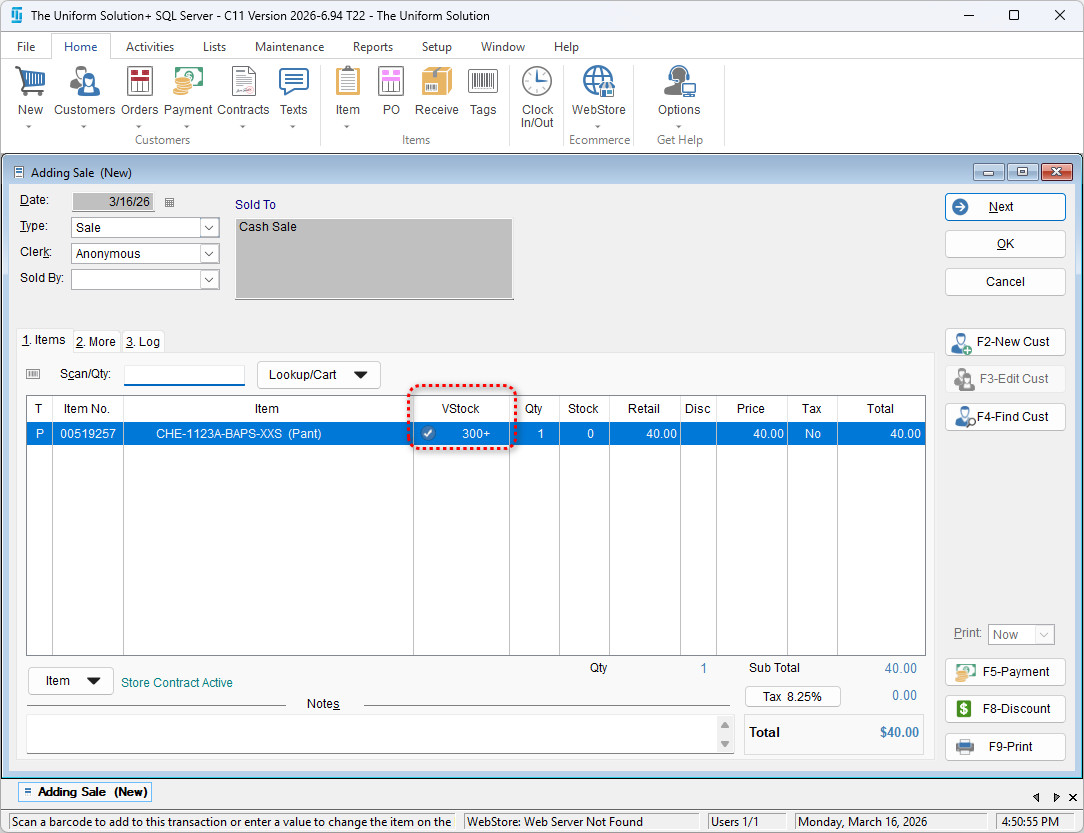Click the Orders icon in ribbon
Screen dimensions: 1084x833
(140, 83)
